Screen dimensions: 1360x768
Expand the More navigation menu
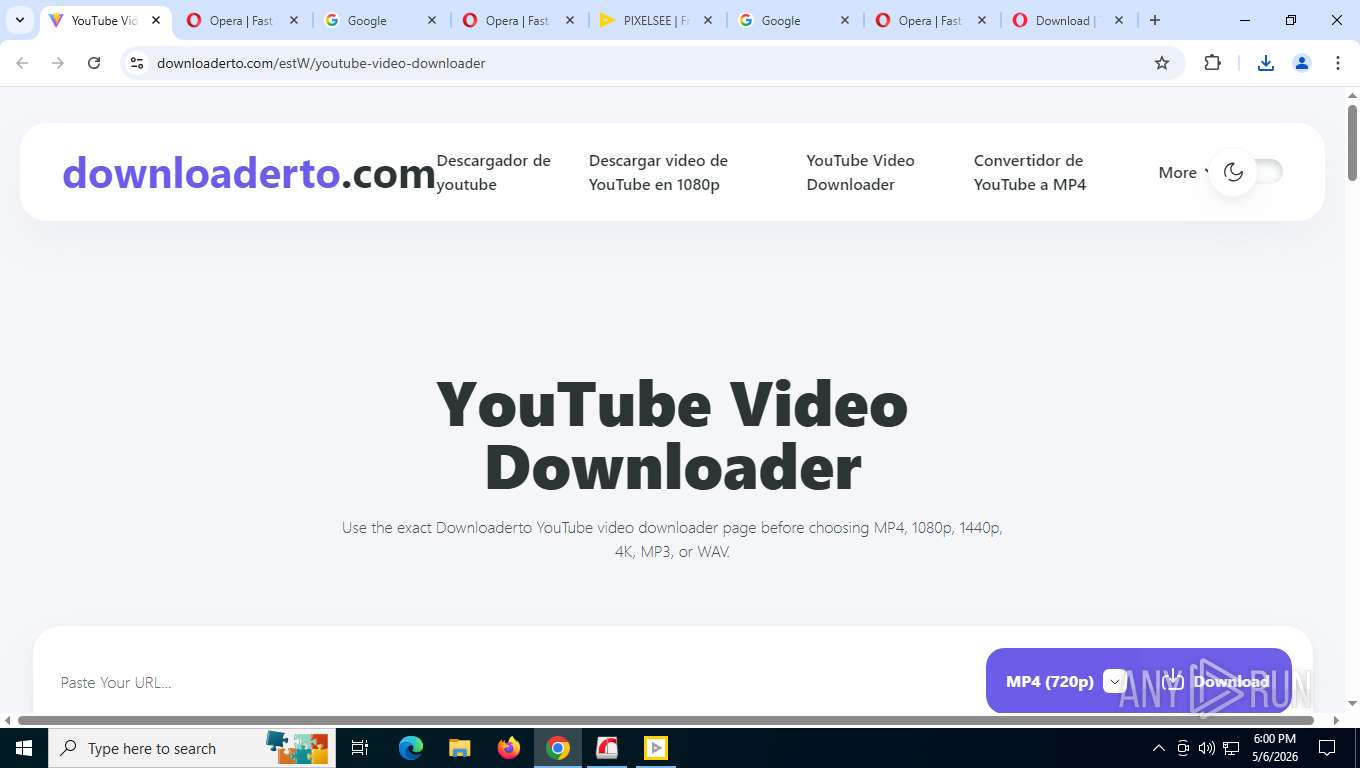[x=1184, y=172]
